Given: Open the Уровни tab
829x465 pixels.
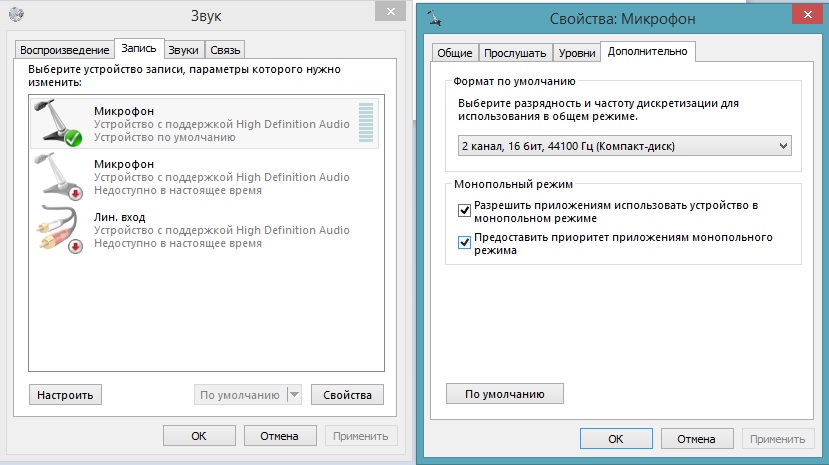Looking at the screenshot, I should pos(577,52).
